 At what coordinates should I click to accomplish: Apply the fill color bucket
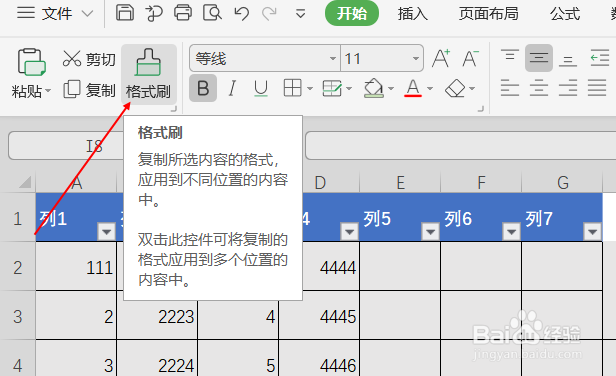click(x=374, y=88)
